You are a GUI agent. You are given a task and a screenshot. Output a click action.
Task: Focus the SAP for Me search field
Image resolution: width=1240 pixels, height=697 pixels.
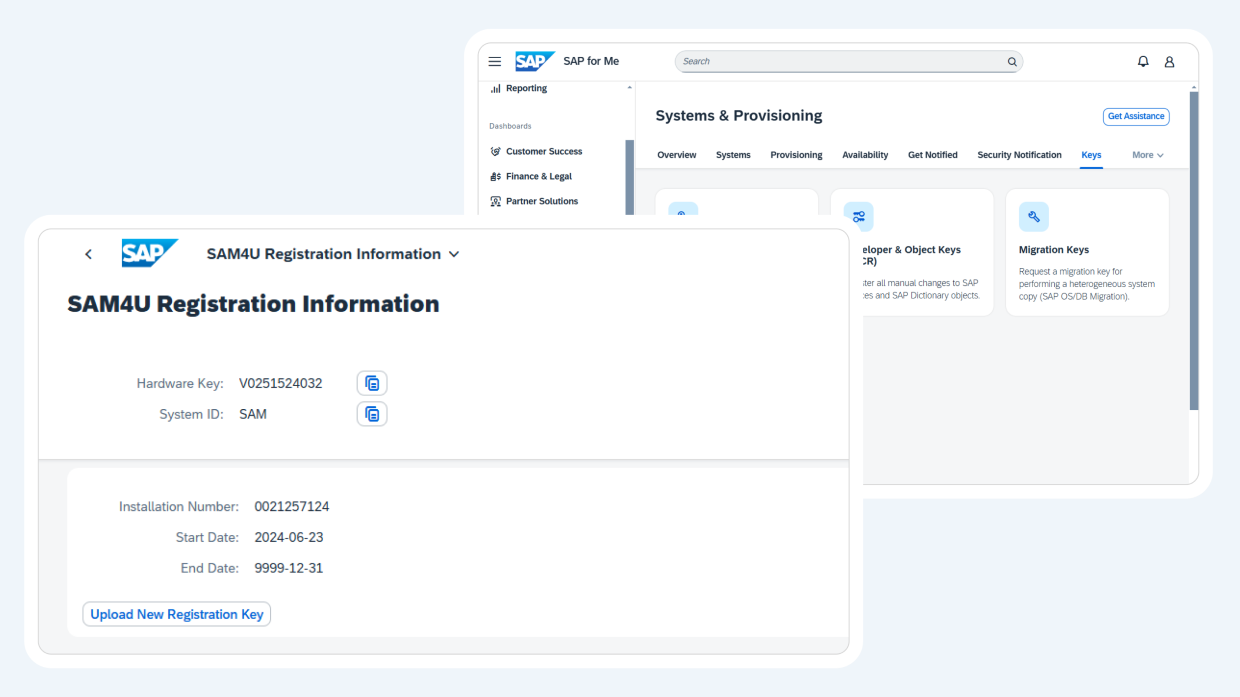tap(849, 62)
